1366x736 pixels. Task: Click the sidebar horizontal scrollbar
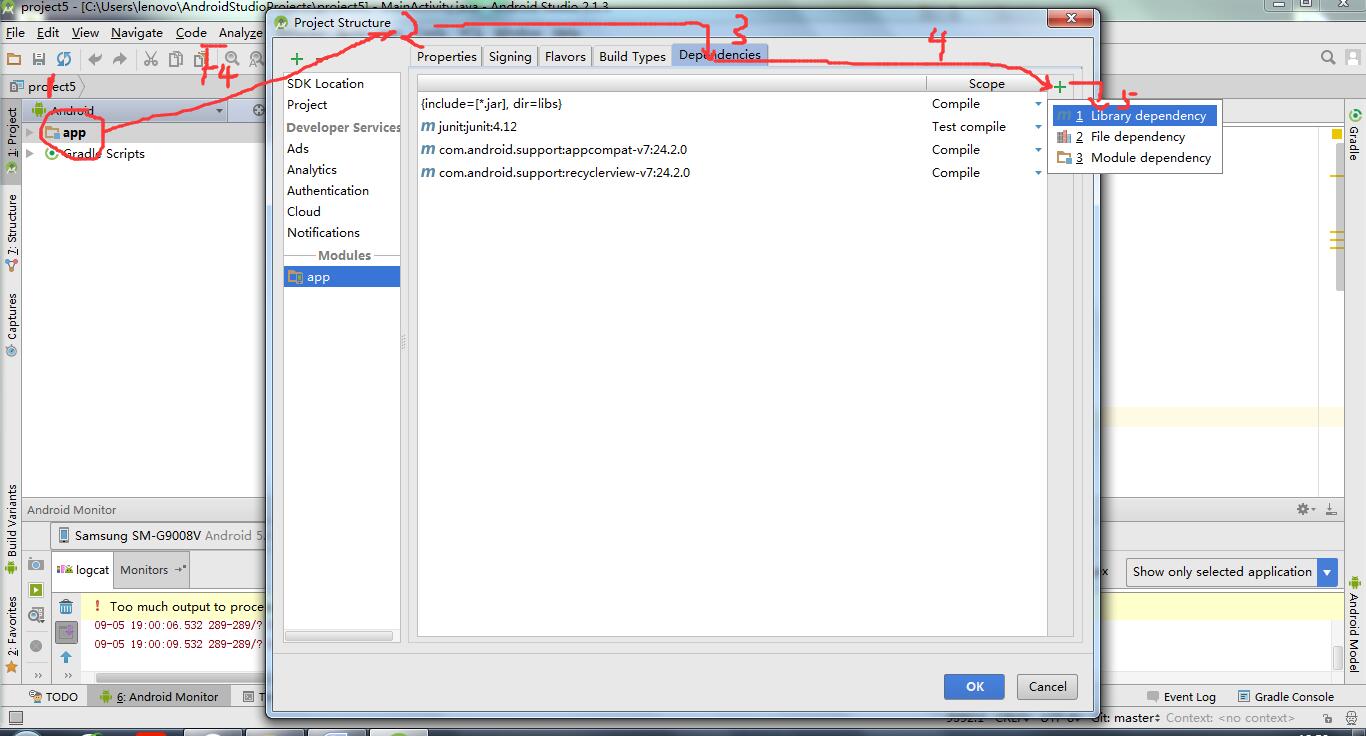click(339, 635)
